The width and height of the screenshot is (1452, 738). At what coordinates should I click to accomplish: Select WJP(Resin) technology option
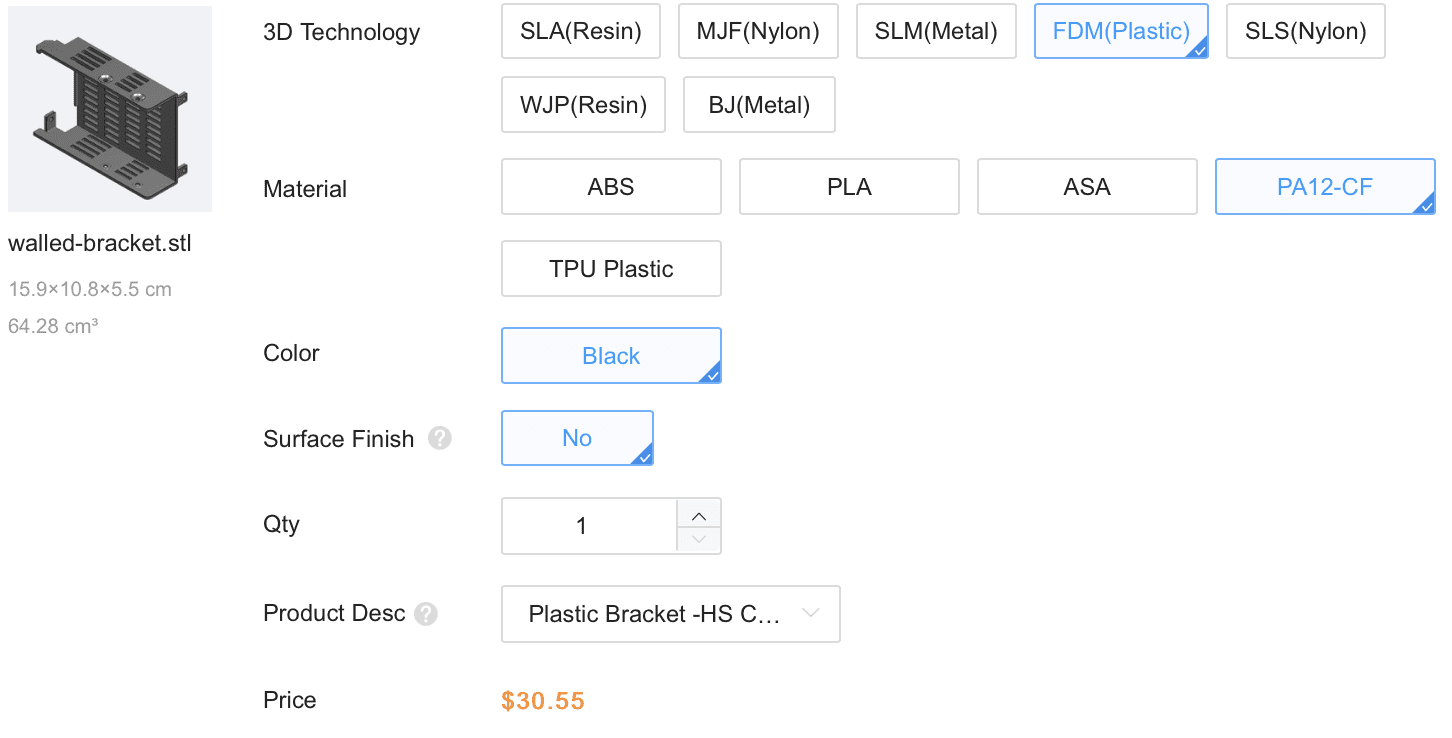(583, 105)
